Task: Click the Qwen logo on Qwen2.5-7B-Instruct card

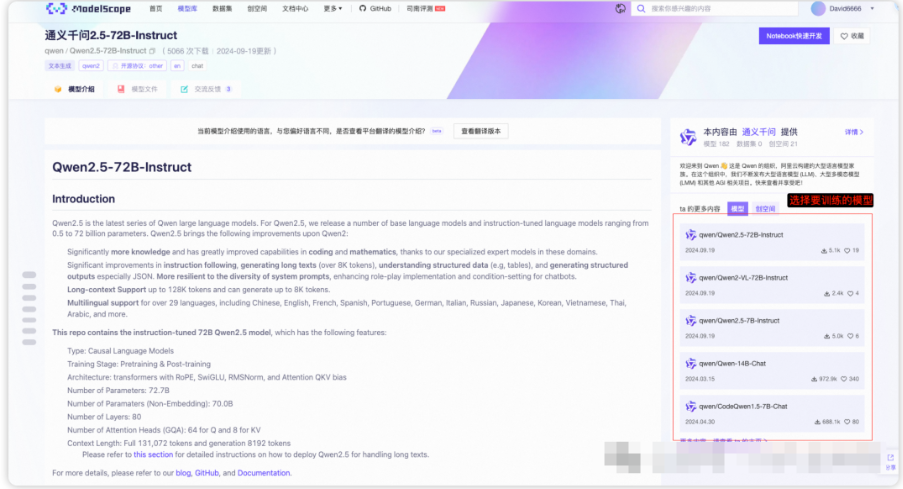Action: [690, 321]
